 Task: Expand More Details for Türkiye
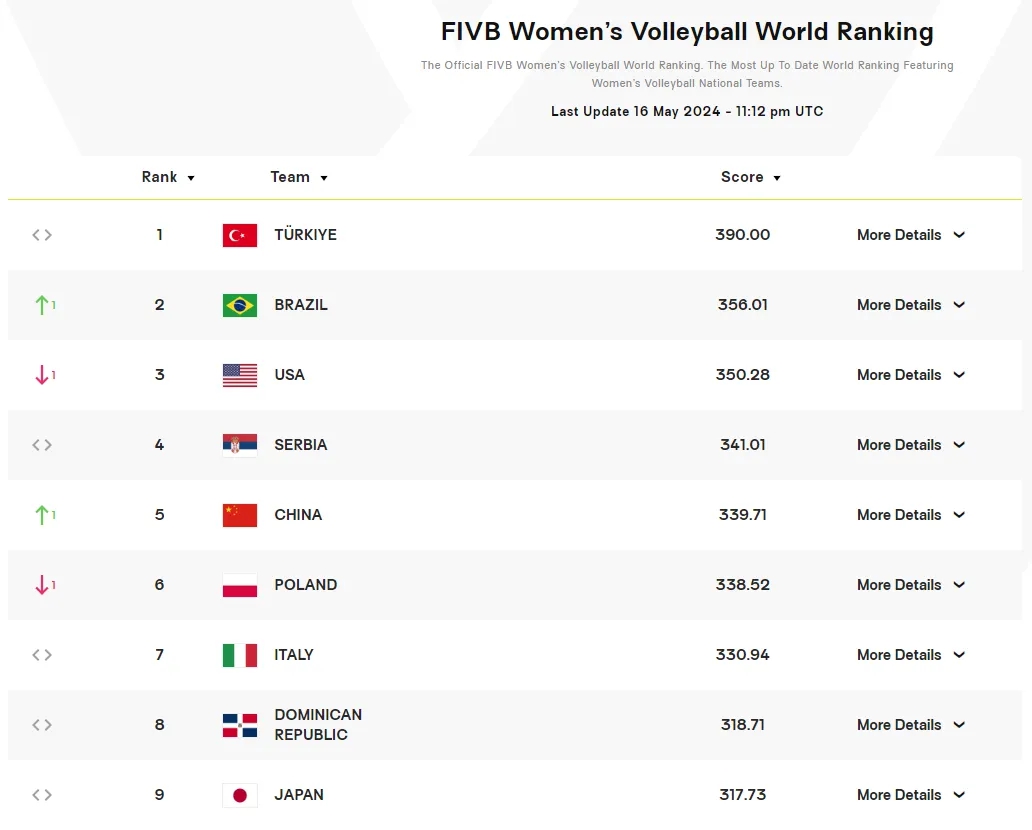click(x=910, y=235)
